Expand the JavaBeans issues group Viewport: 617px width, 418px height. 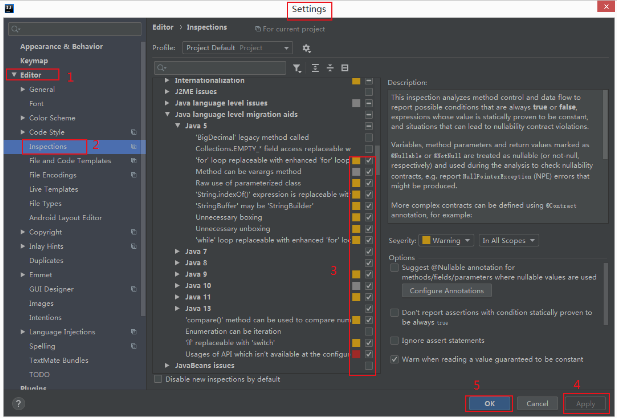(x=167, y=366)
